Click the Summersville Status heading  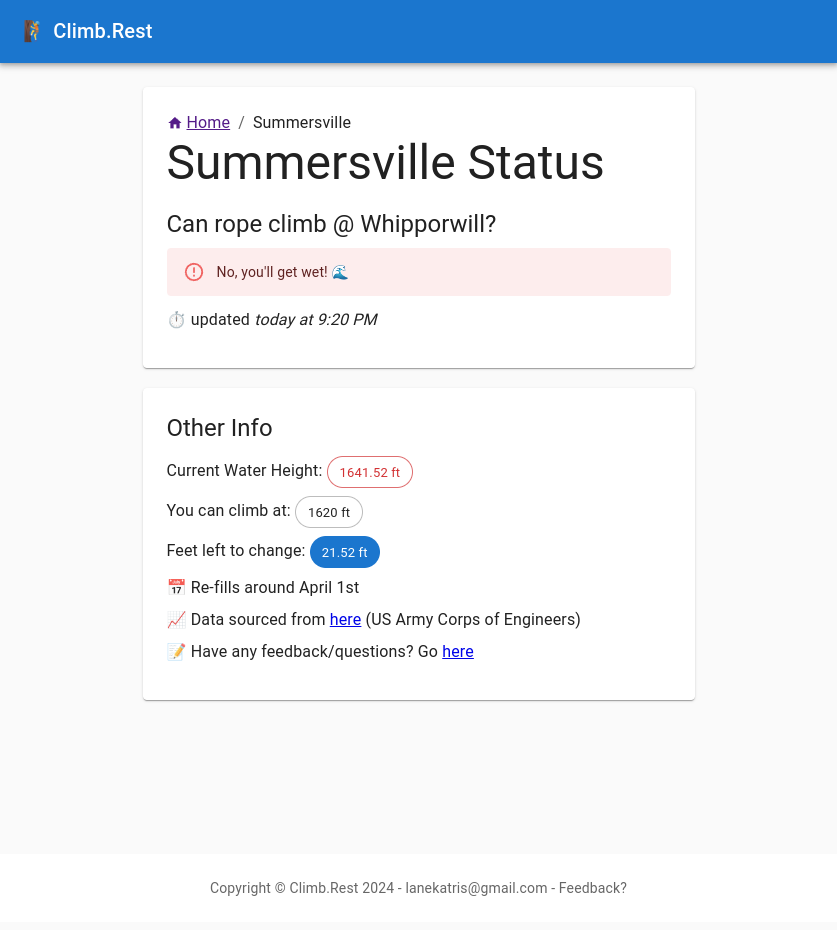point(385,163)
